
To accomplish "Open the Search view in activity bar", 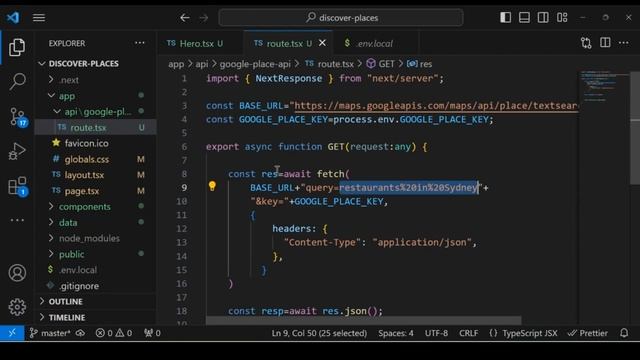I will 17,82.
